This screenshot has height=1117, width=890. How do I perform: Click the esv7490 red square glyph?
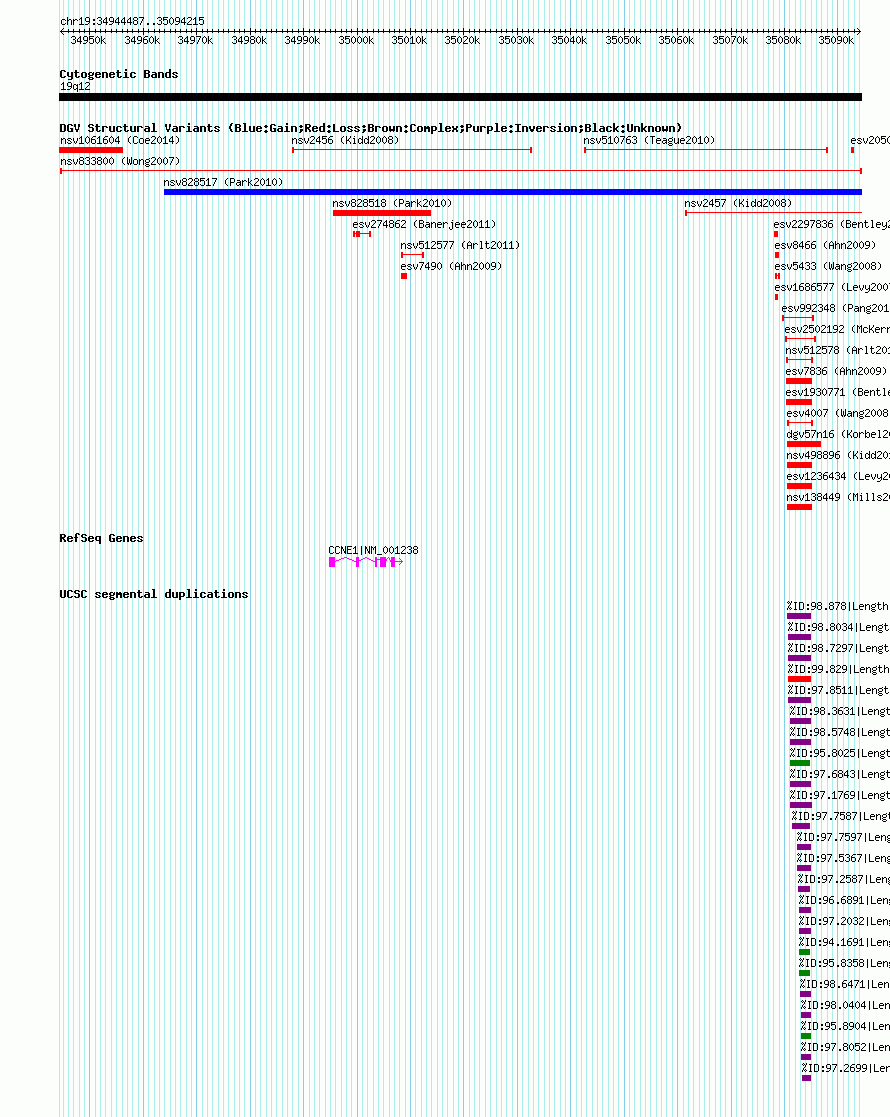pos(404,276)
